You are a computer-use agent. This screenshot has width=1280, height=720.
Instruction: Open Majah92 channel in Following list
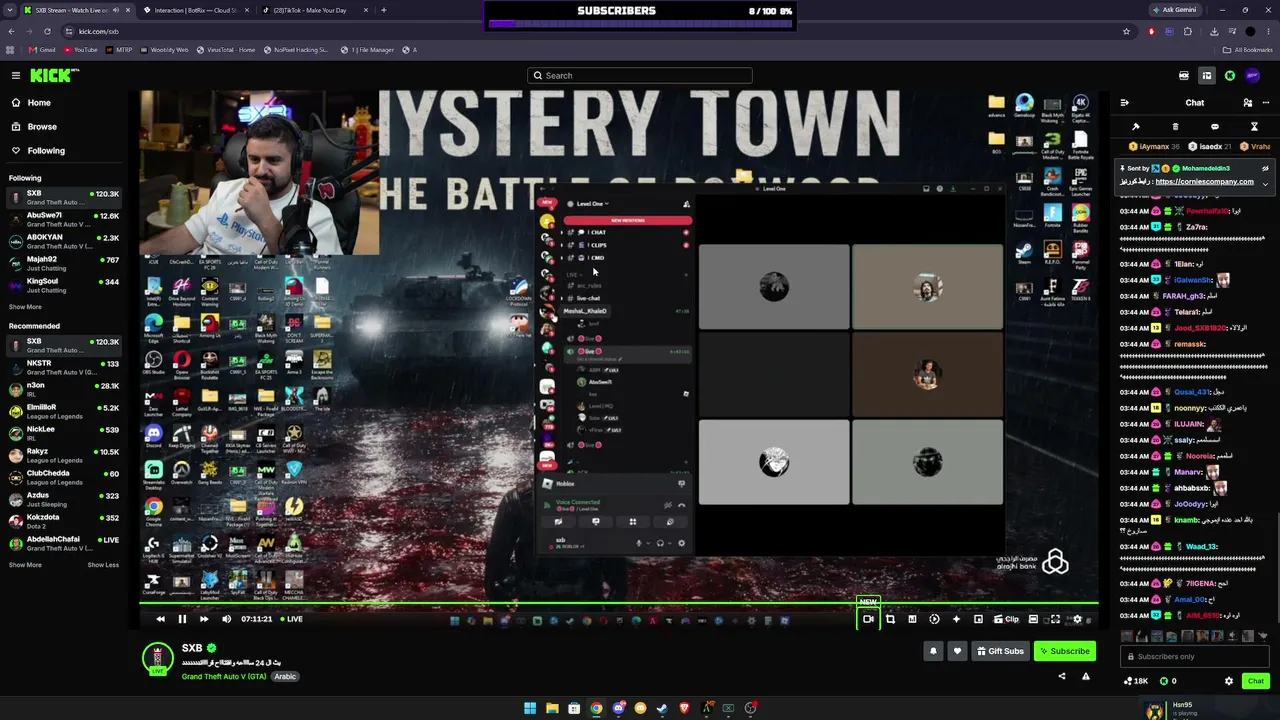tap(65, 263)
